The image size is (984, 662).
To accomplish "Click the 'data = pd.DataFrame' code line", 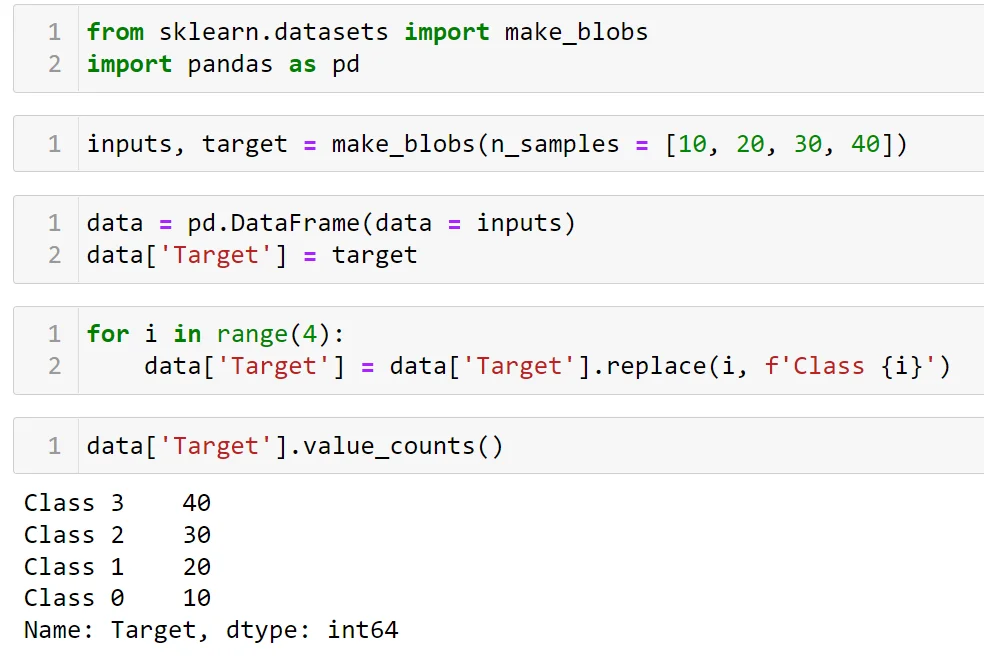I will (x=331, y=223).
